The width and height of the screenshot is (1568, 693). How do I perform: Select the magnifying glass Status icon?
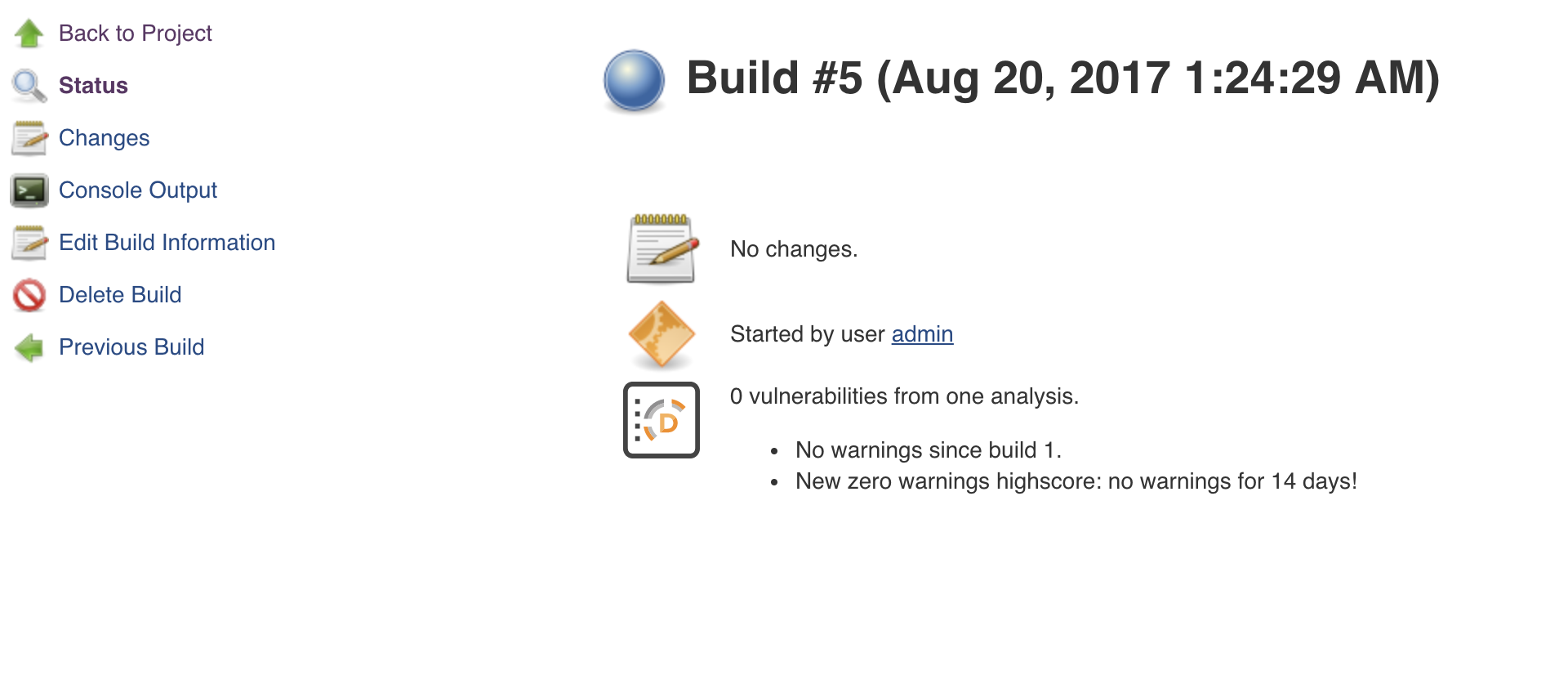coord(27,85)
